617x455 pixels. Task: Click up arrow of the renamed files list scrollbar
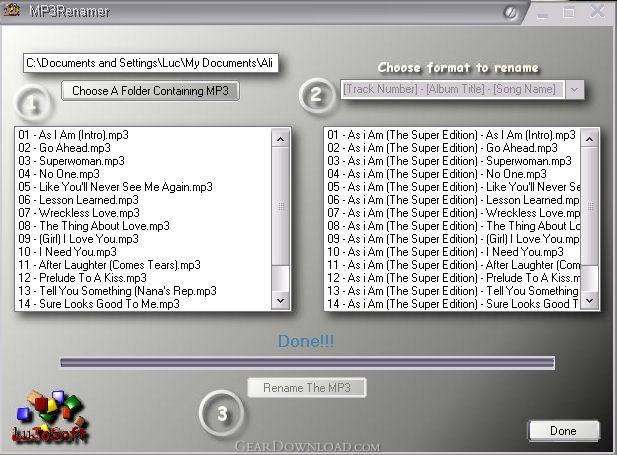coord(589,139)
